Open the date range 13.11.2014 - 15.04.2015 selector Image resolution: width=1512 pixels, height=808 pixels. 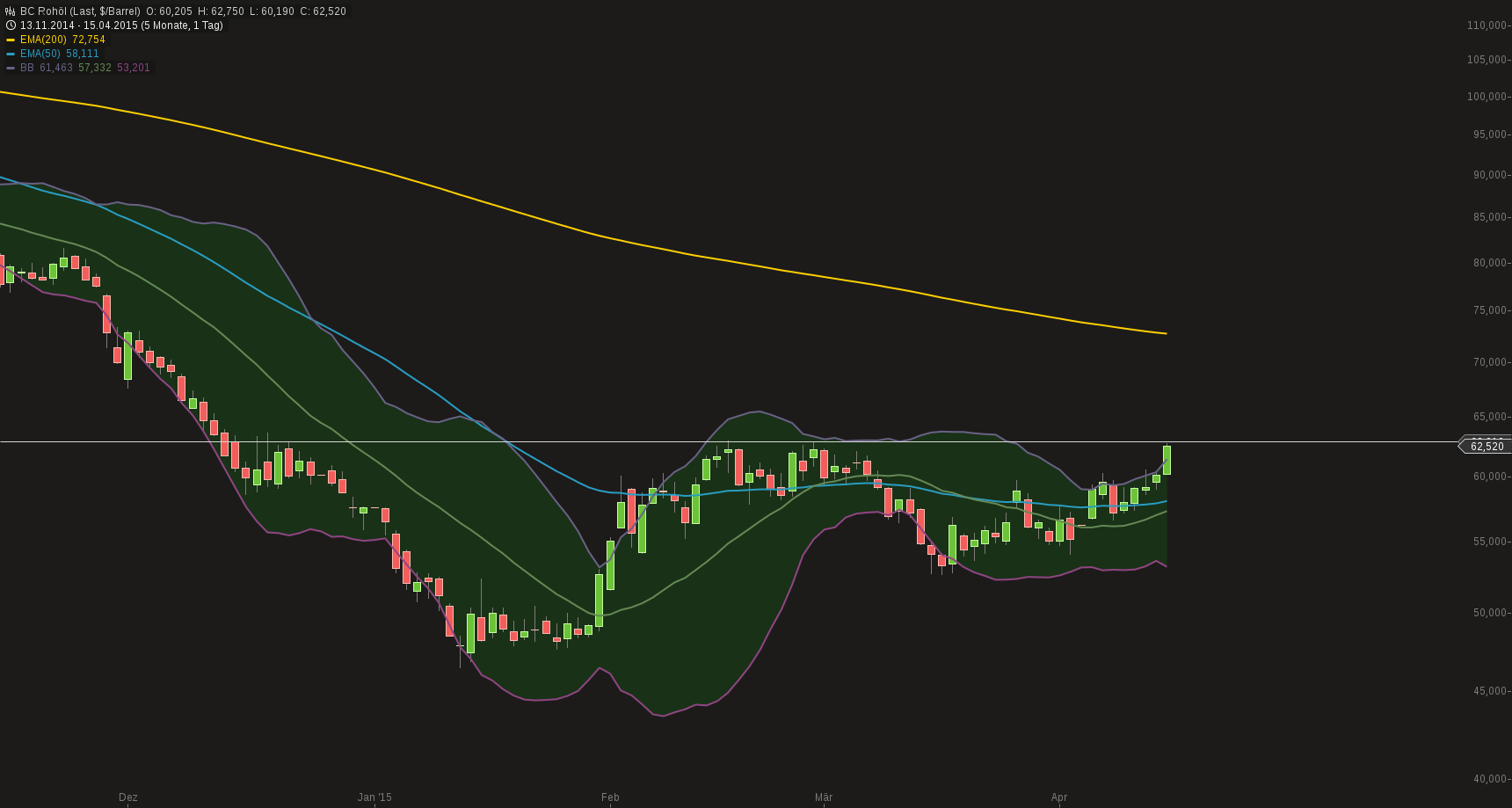(x=79, y=25)
